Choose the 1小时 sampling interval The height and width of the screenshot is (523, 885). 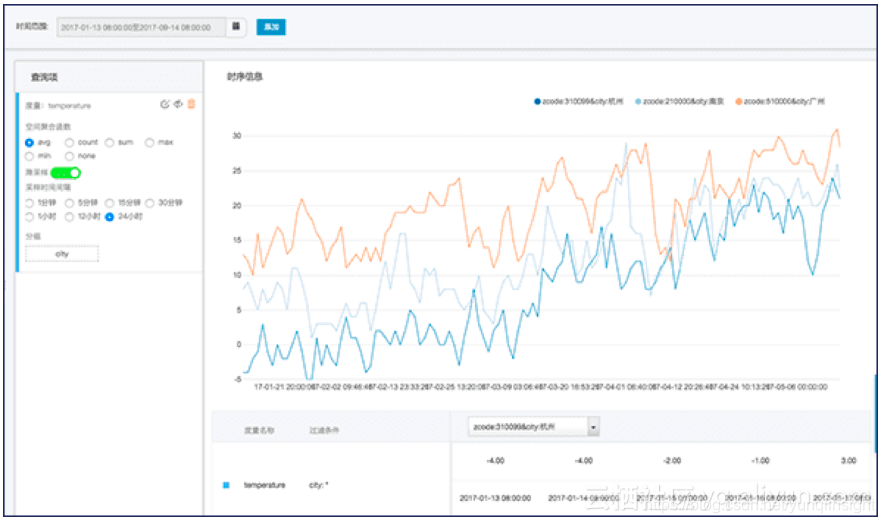(29, 217)
